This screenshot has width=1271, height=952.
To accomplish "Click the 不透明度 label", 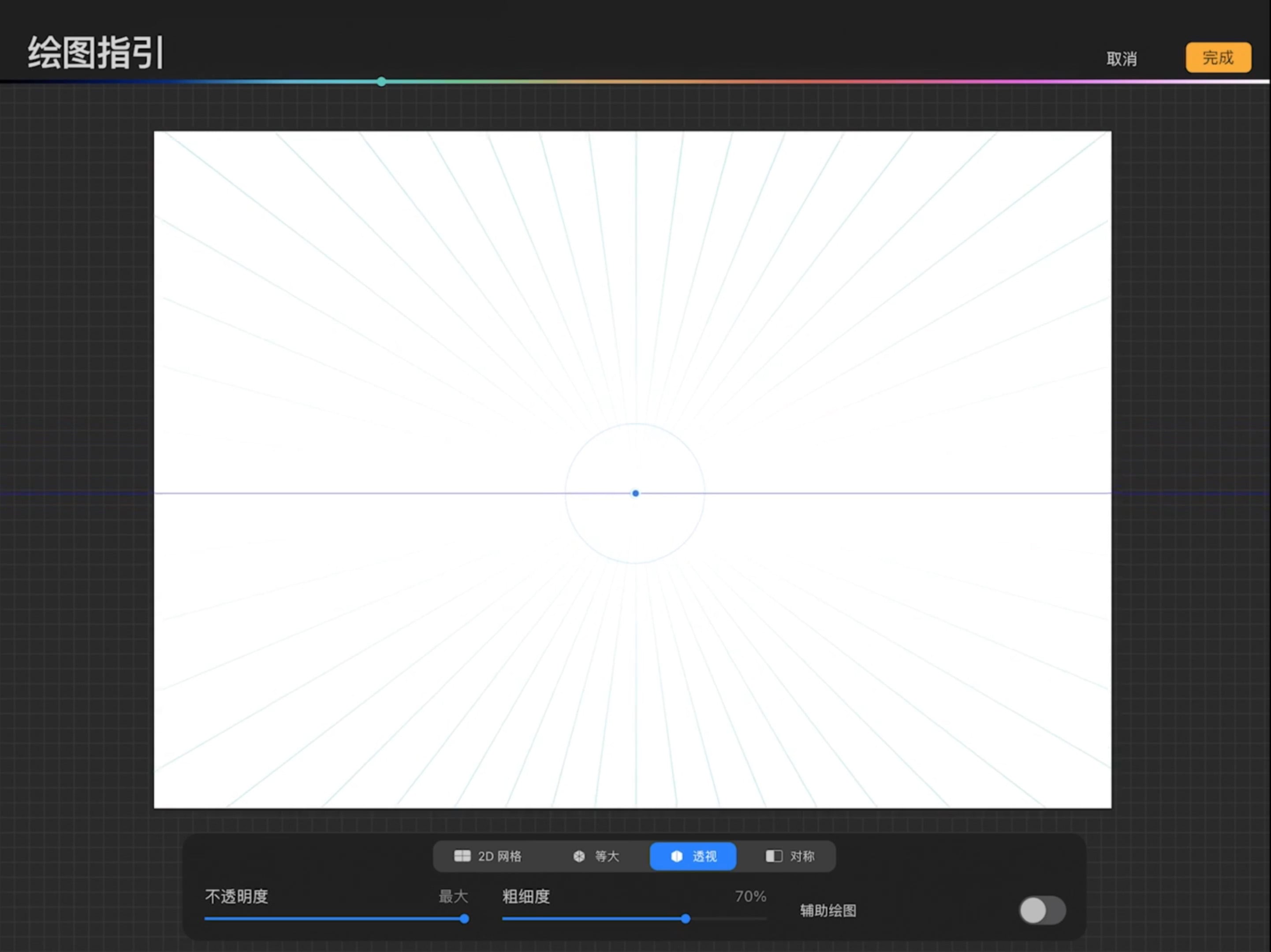I will tap(237, 896).
